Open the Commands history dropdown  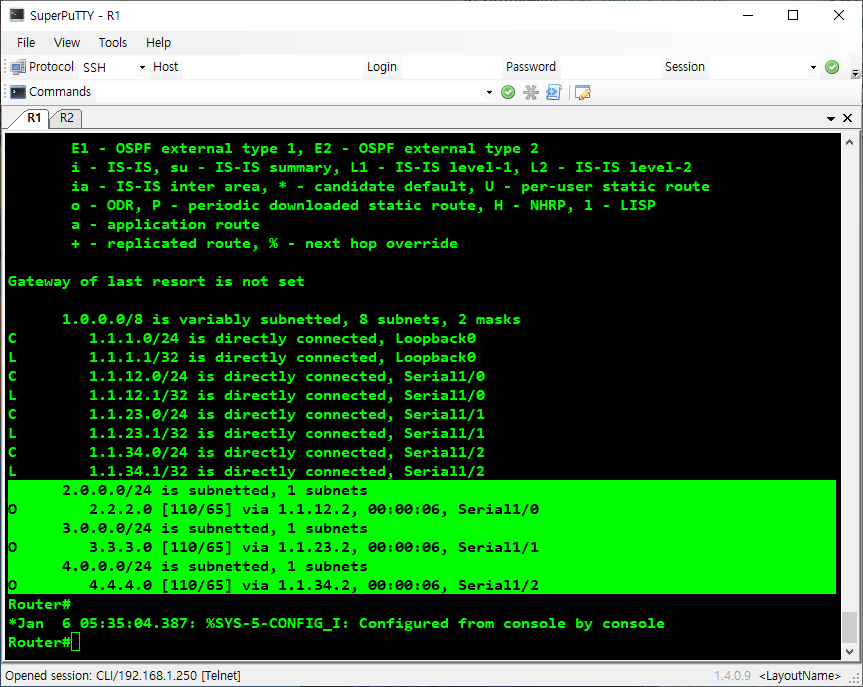tap(489, 92)
